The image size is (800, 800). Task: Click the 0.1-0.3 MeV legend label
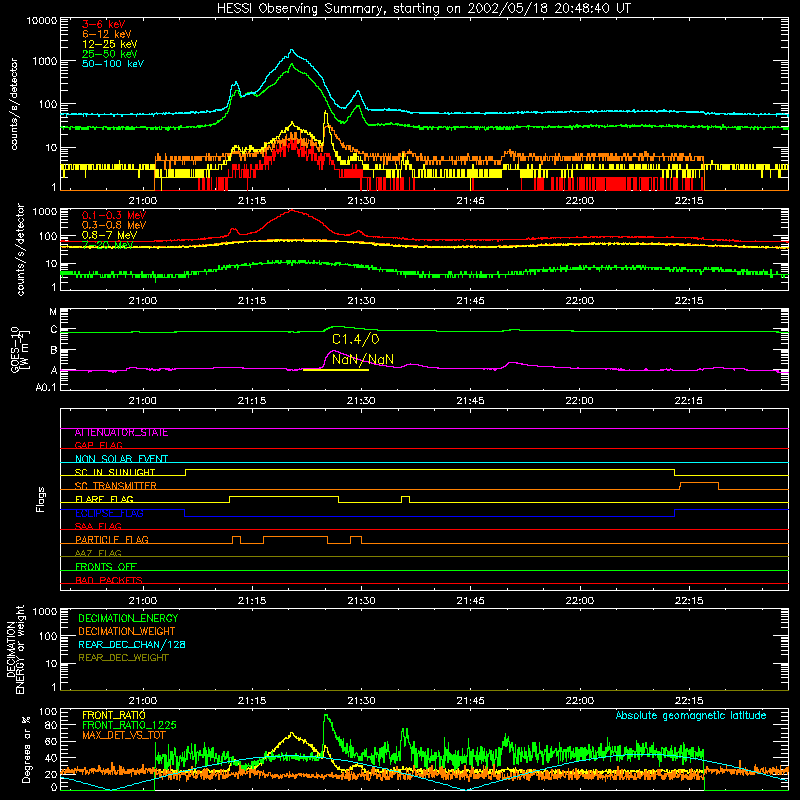[x=114, y=215]
